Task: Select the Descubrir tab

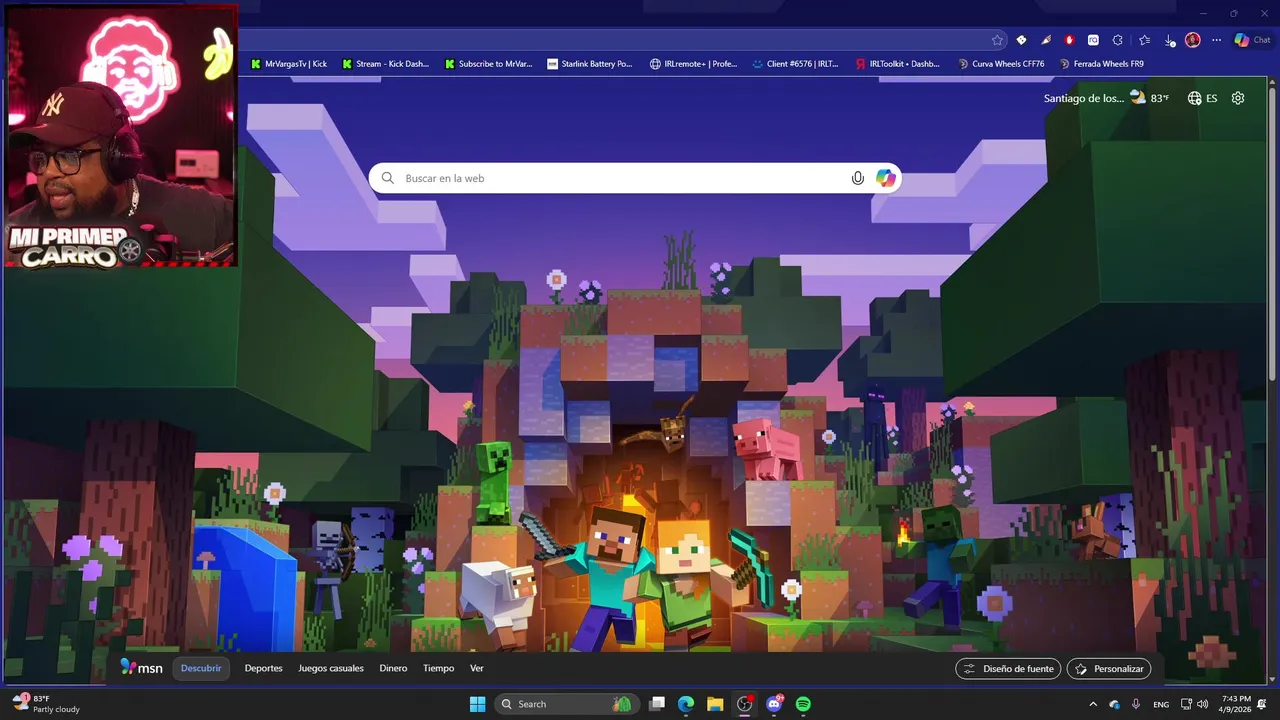Action: click(x=201, y=668)
